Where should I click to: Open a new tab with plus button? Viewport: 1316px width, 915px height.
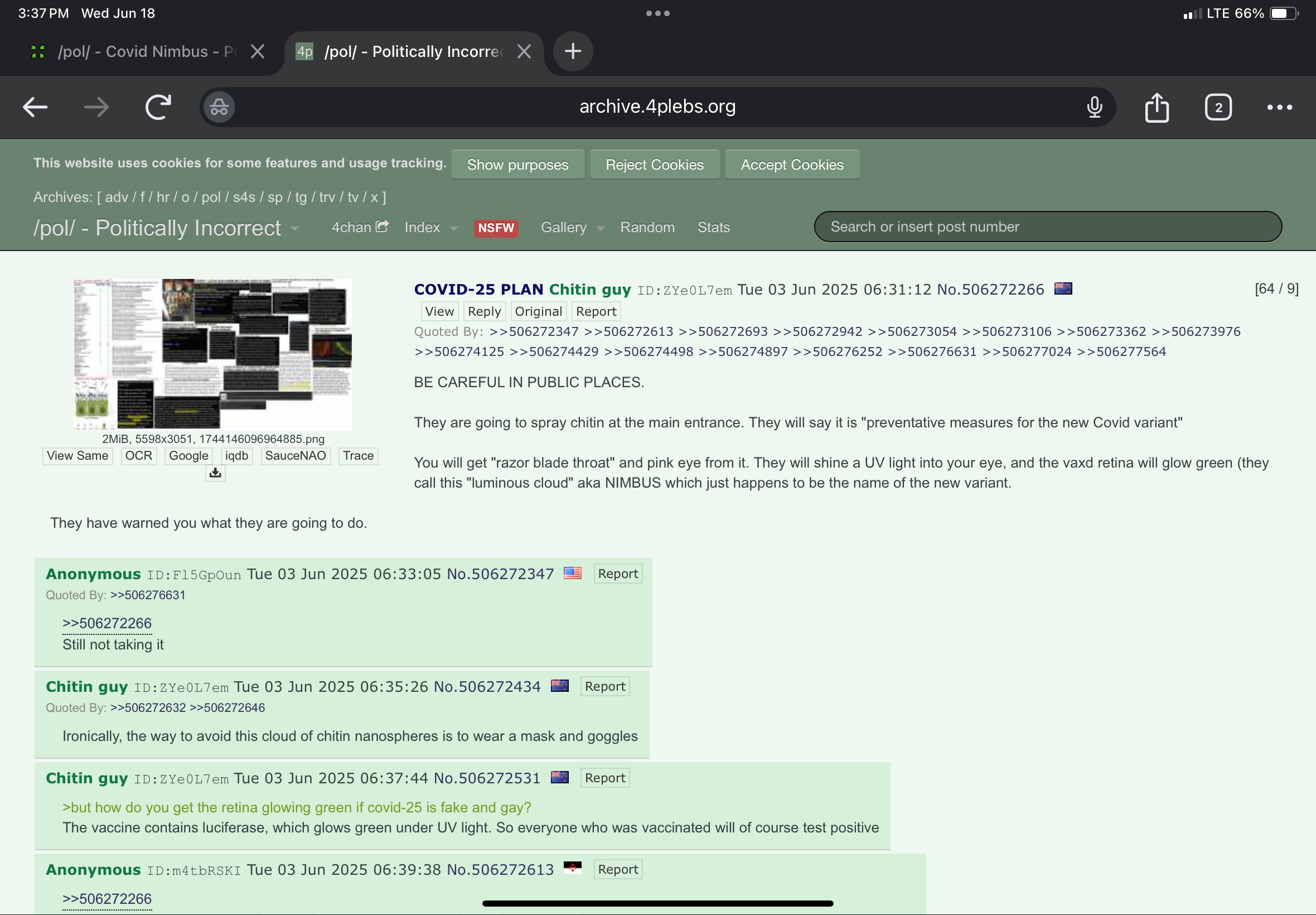tap(572, 51)
